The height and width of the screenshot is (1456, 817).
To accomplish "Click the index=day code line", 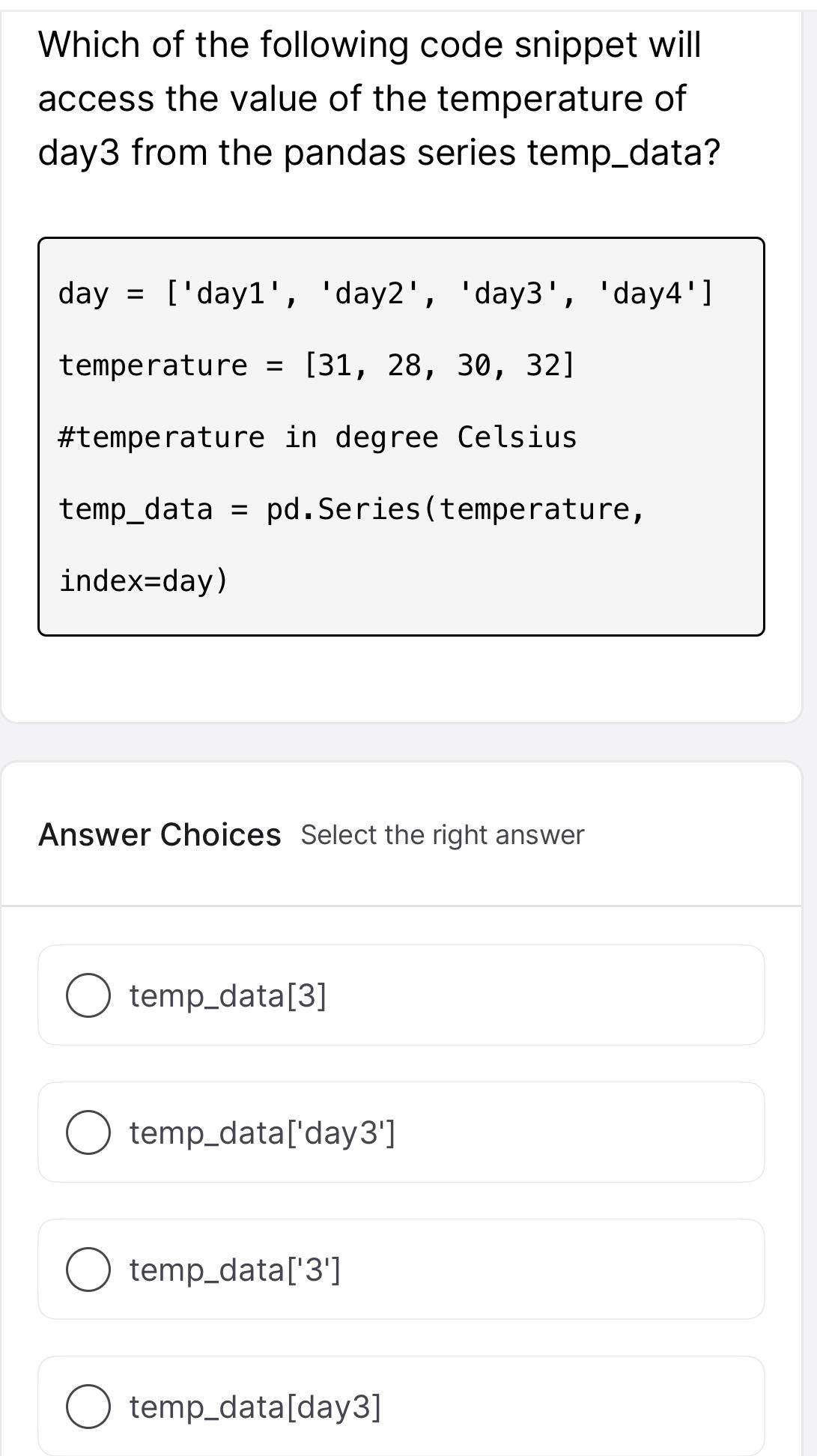I will (x=142, y=579).
